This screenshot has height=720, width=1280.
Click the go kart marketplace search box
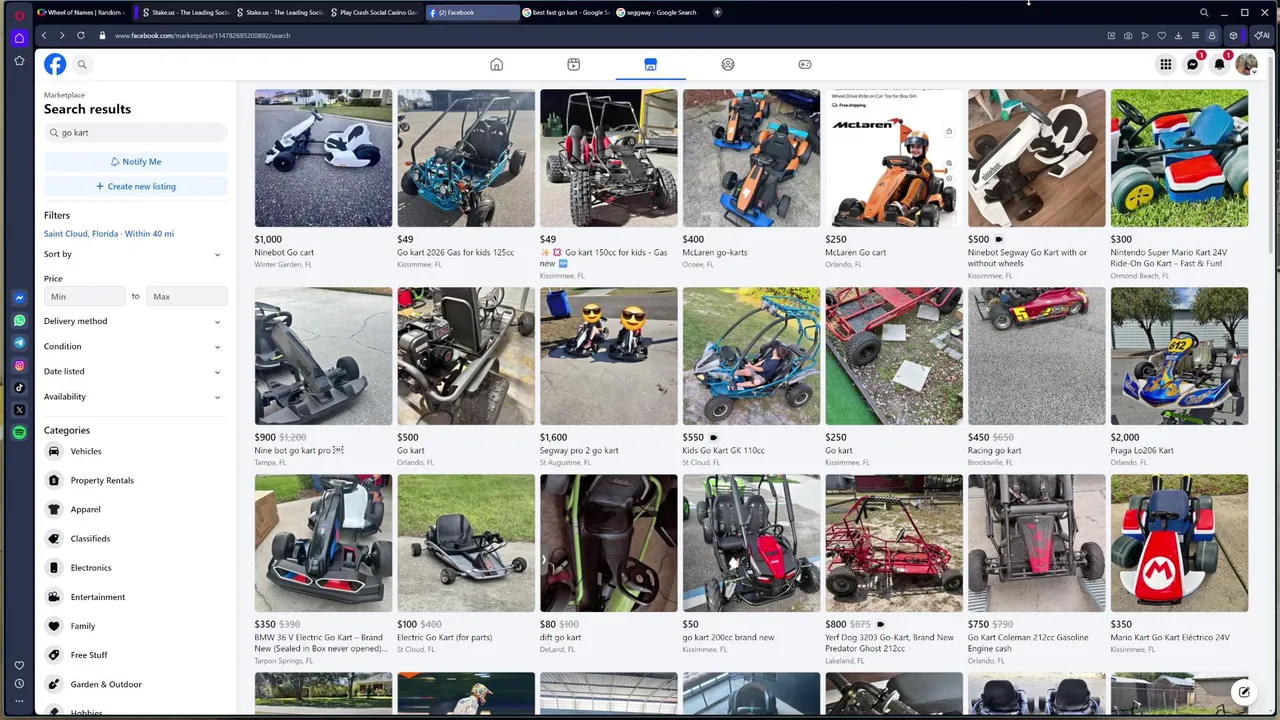coord(136,132)
